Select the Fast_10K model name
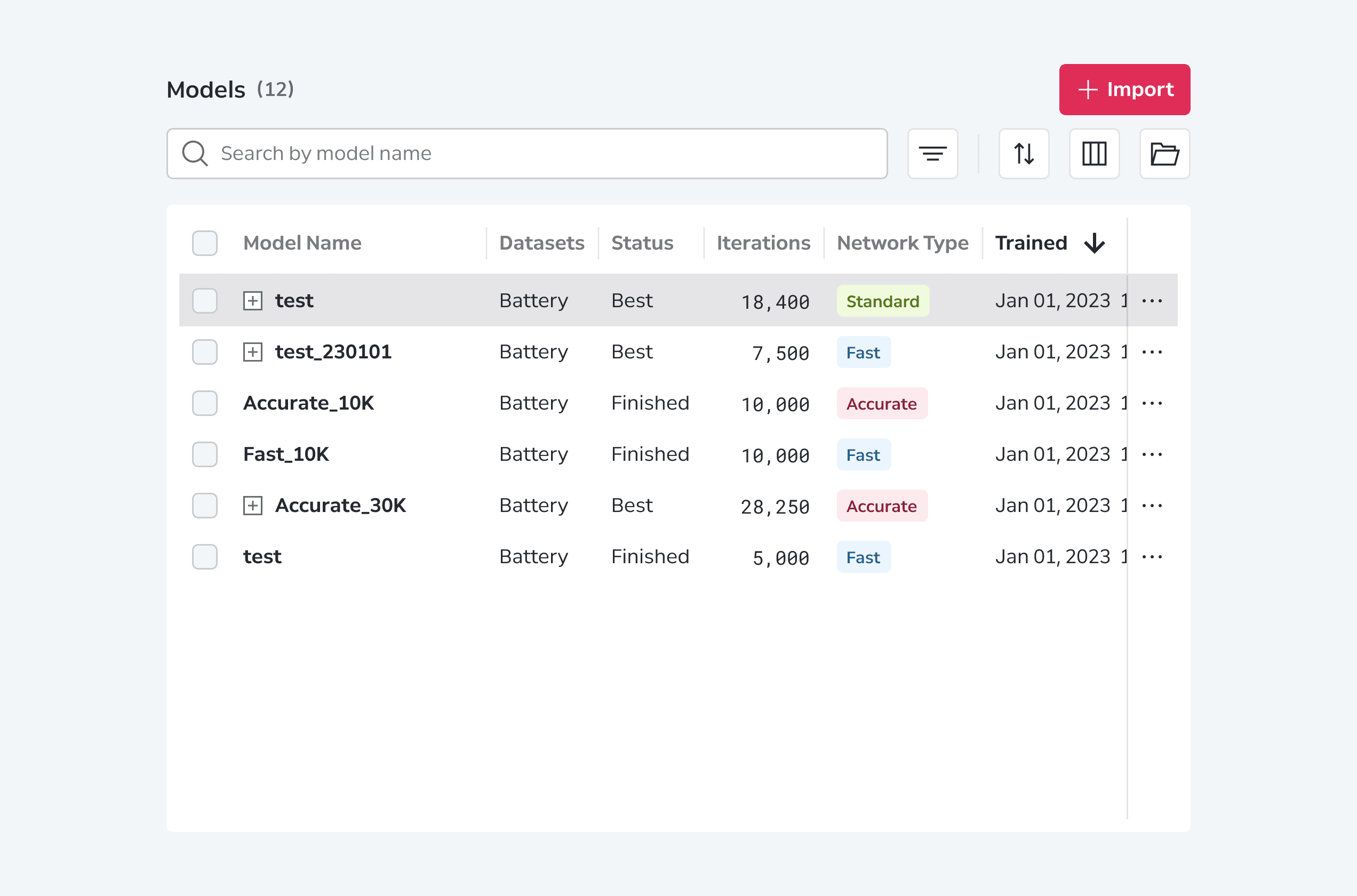 coord(286,454)
